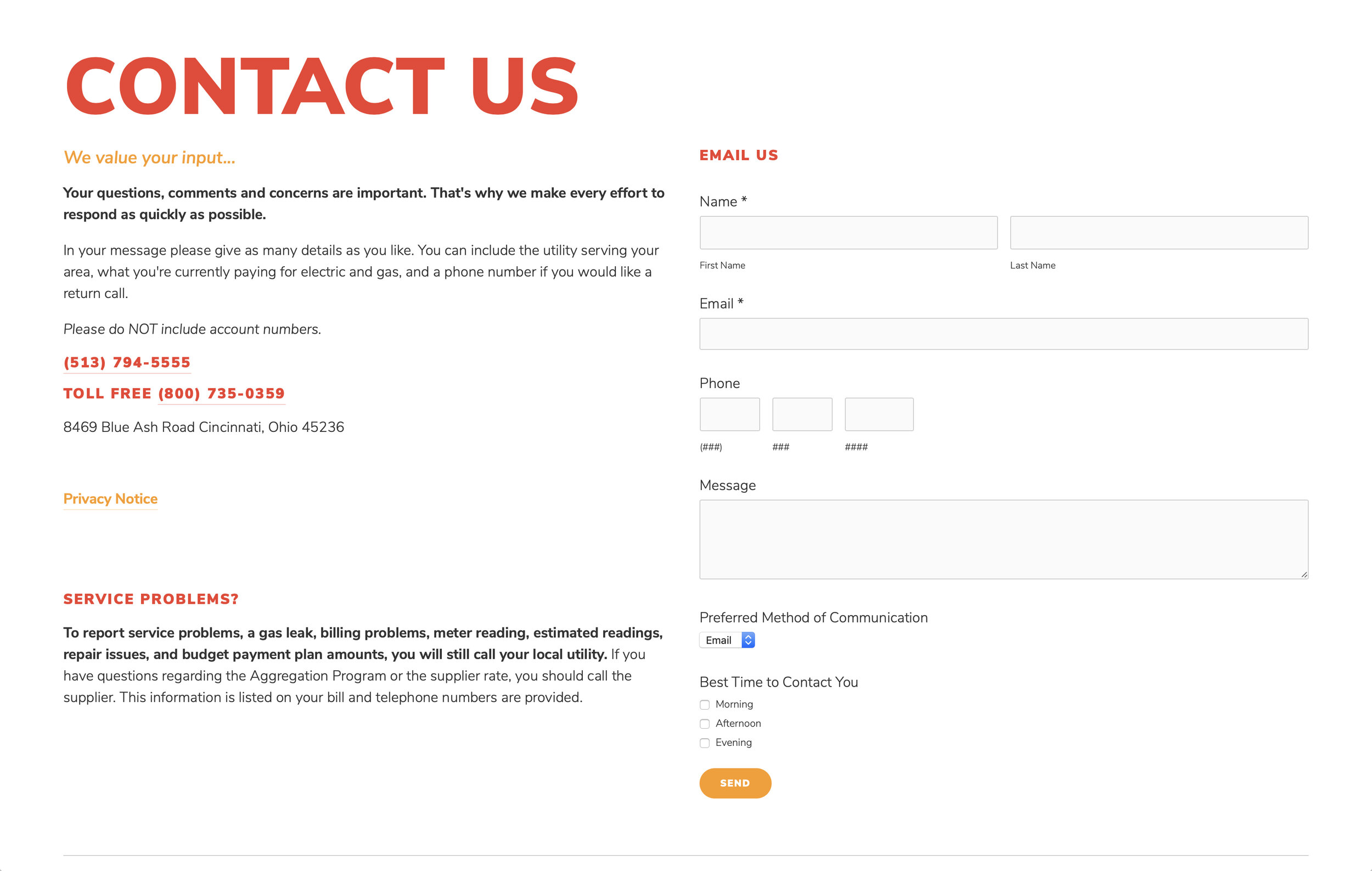Screen dimensions: 1372x871
Task: Click the First Name input field
Action: [848, 232]
